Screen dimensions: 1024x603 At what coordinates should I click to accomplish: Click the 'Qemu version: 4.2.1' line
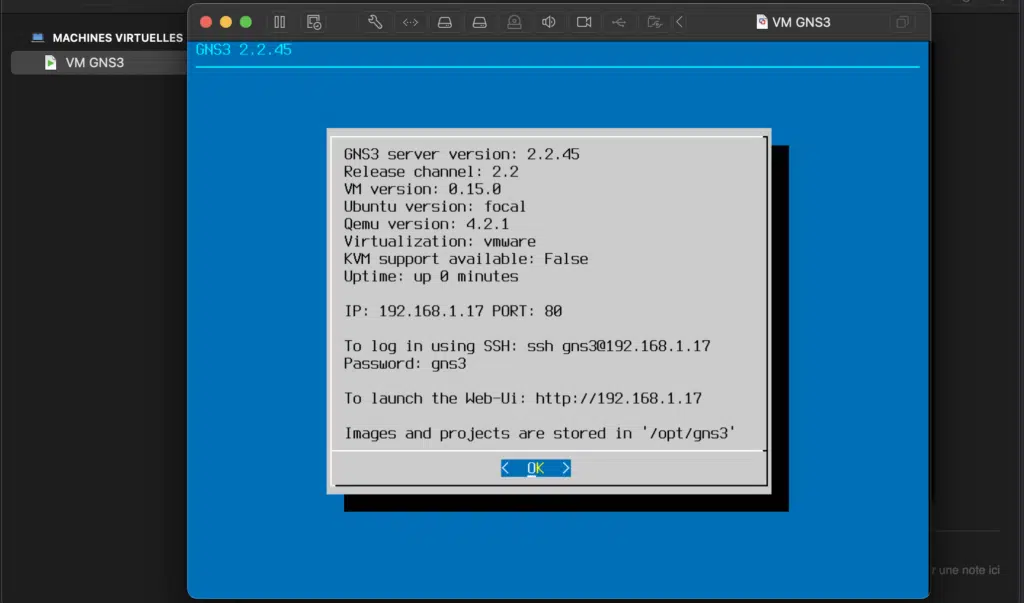pyautogui.click(x=426, y=224)
